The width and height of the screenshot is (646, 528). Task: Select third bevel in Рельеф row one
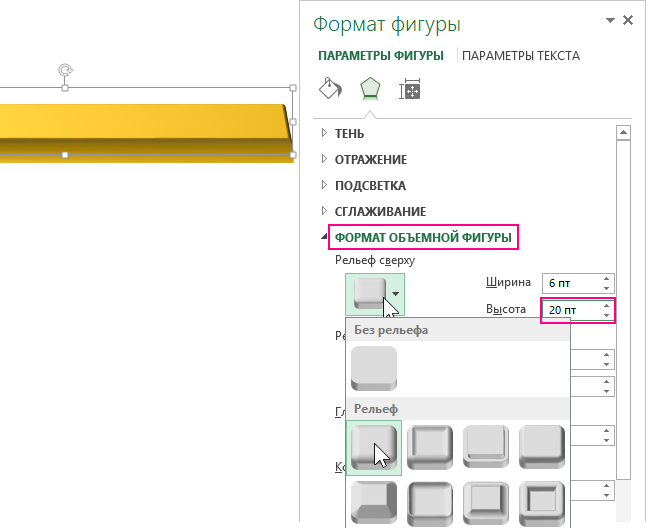486,448
